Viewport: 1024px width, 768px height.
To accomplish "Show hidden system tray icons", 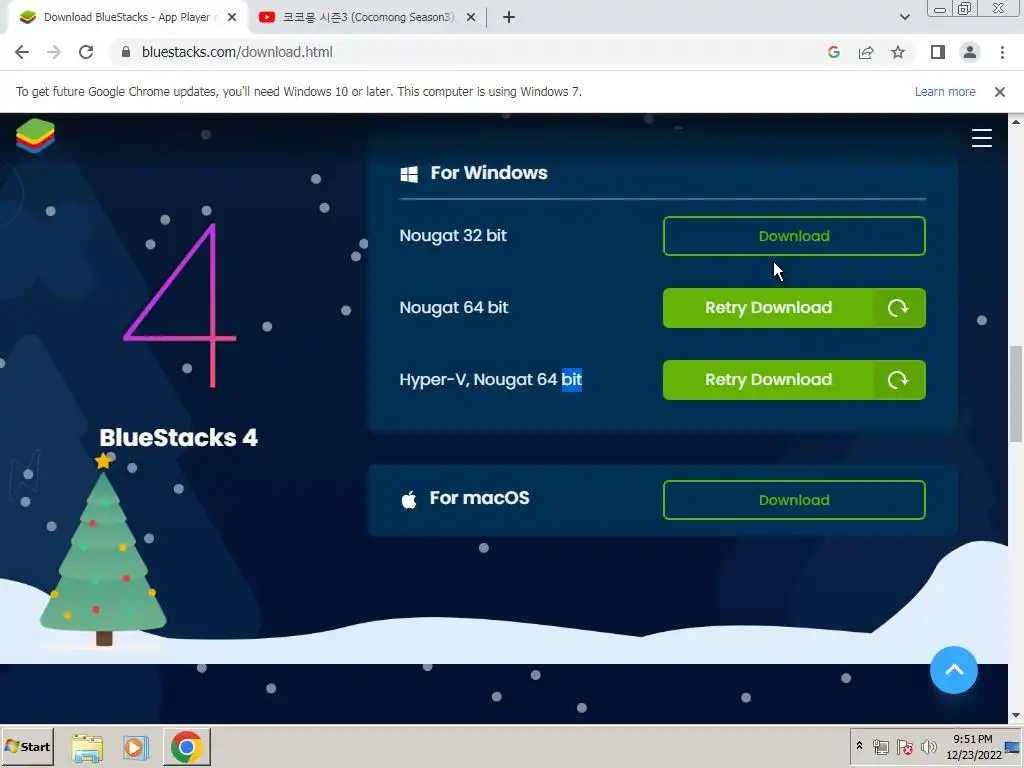I will 859,746.
